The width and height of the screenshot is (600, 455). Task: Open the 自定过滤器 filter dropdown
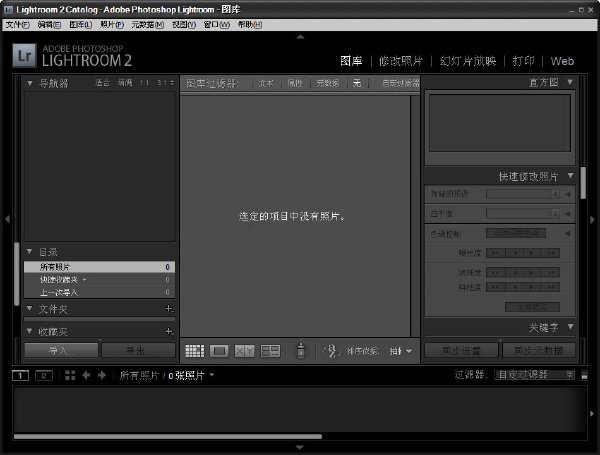pyautogui.click(x=535, y=375)
